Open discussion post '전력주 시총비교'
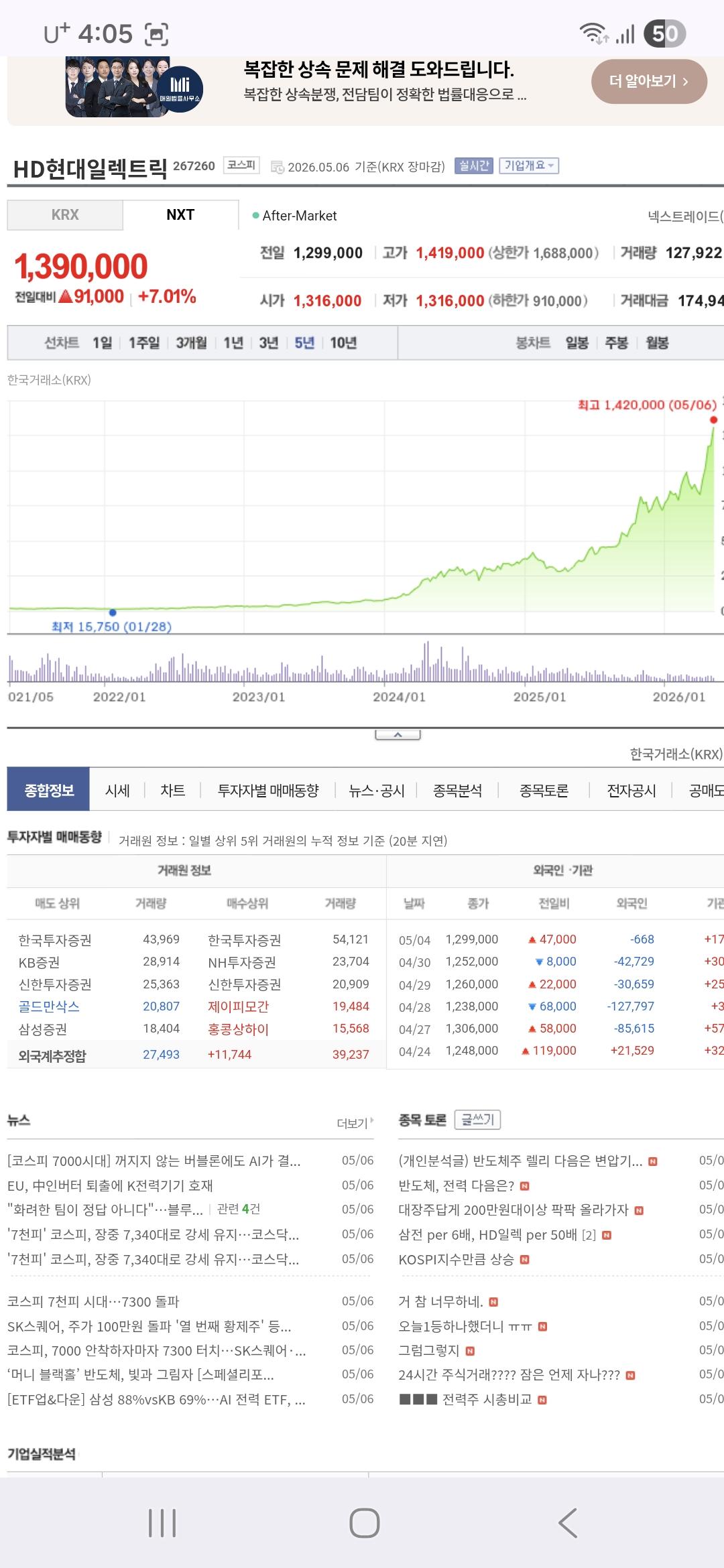 [465, 1400]
